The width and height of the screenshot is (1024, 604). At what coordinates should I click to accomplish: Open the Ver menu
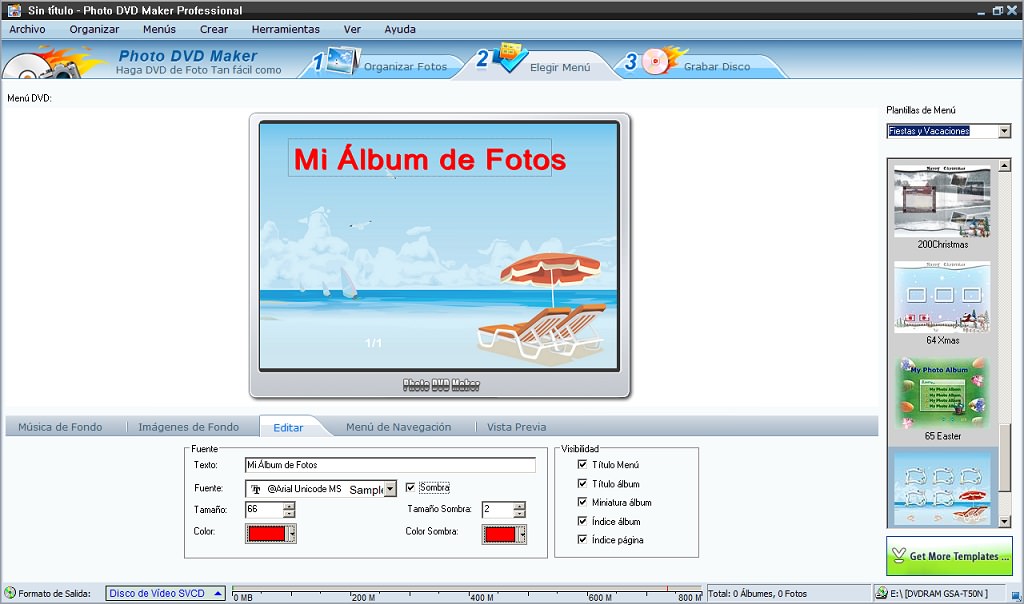click(x=352, y=29)
